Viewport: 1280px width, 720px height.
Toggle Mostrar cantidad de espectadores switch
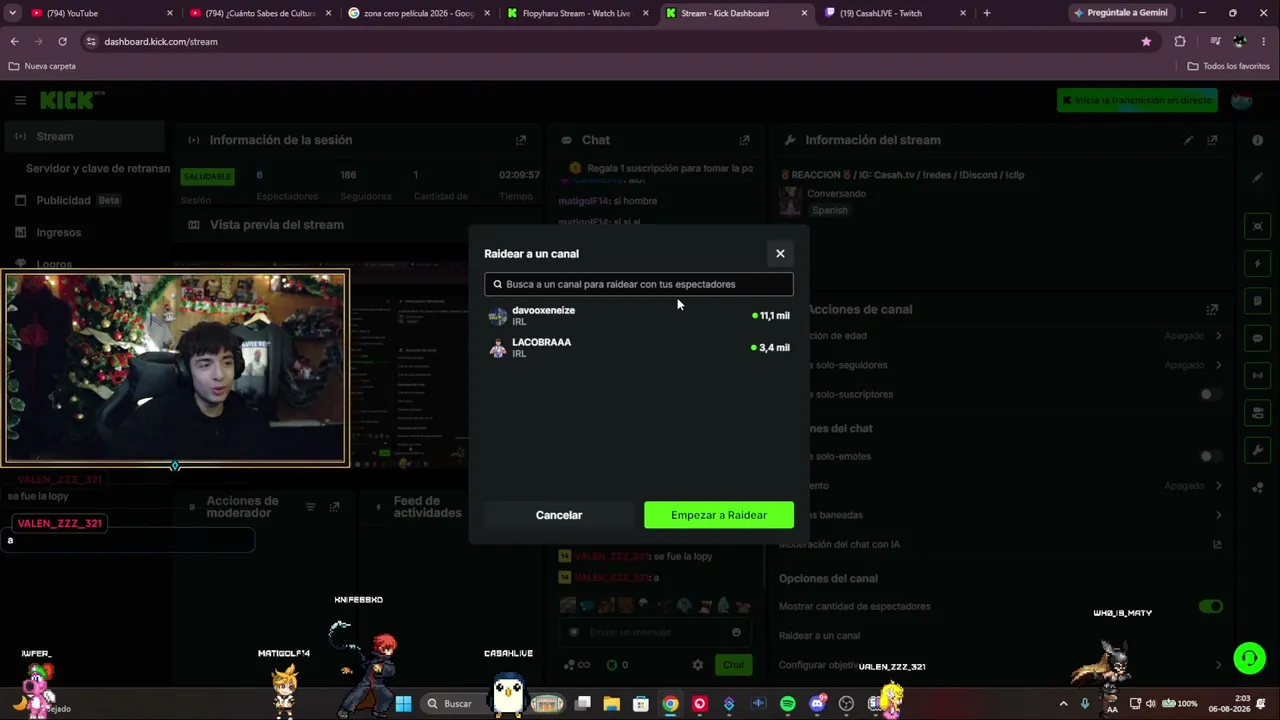tap(1211, 606)
